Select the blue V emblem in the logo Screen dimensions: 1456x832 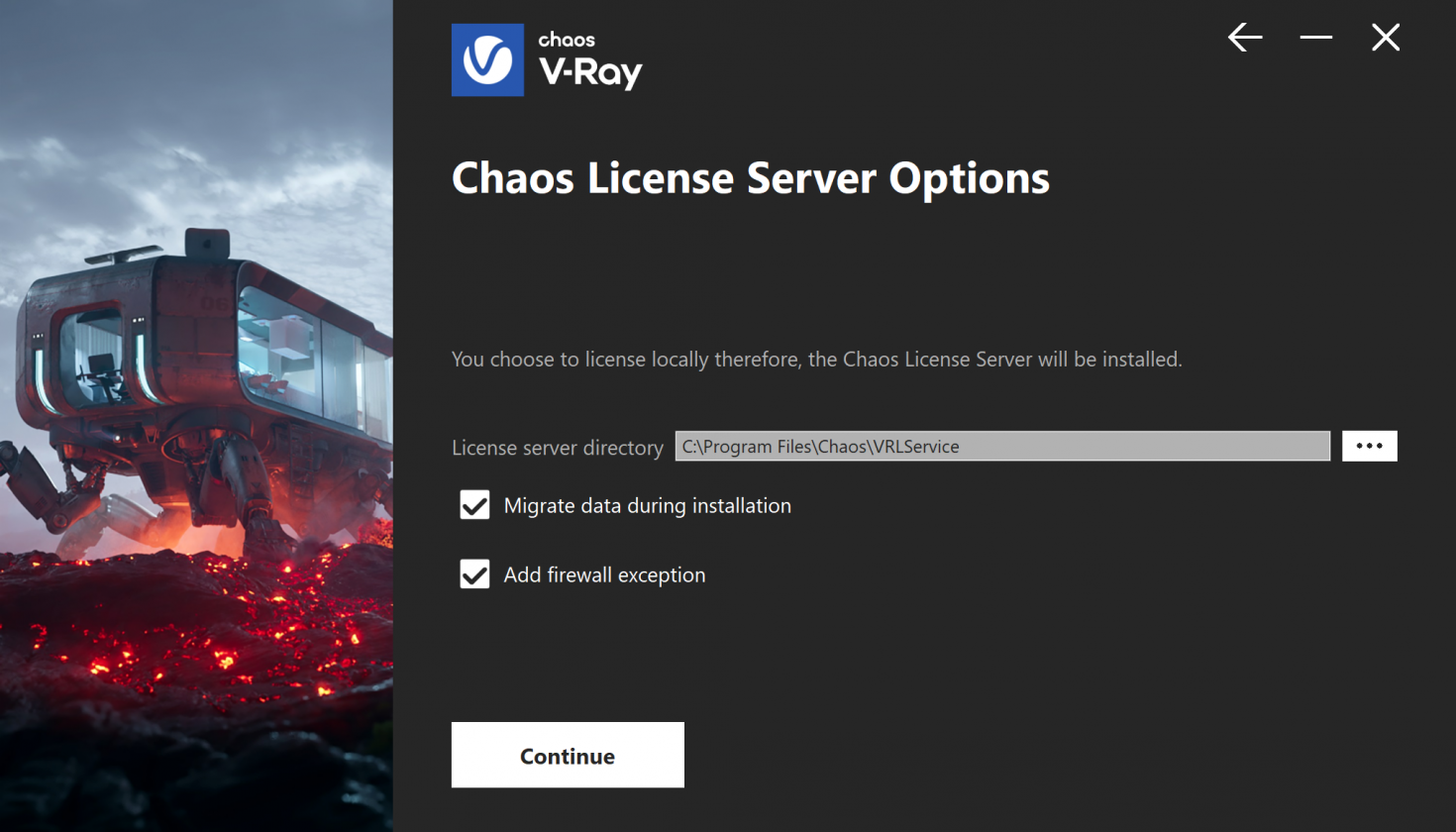pos(486,59)
